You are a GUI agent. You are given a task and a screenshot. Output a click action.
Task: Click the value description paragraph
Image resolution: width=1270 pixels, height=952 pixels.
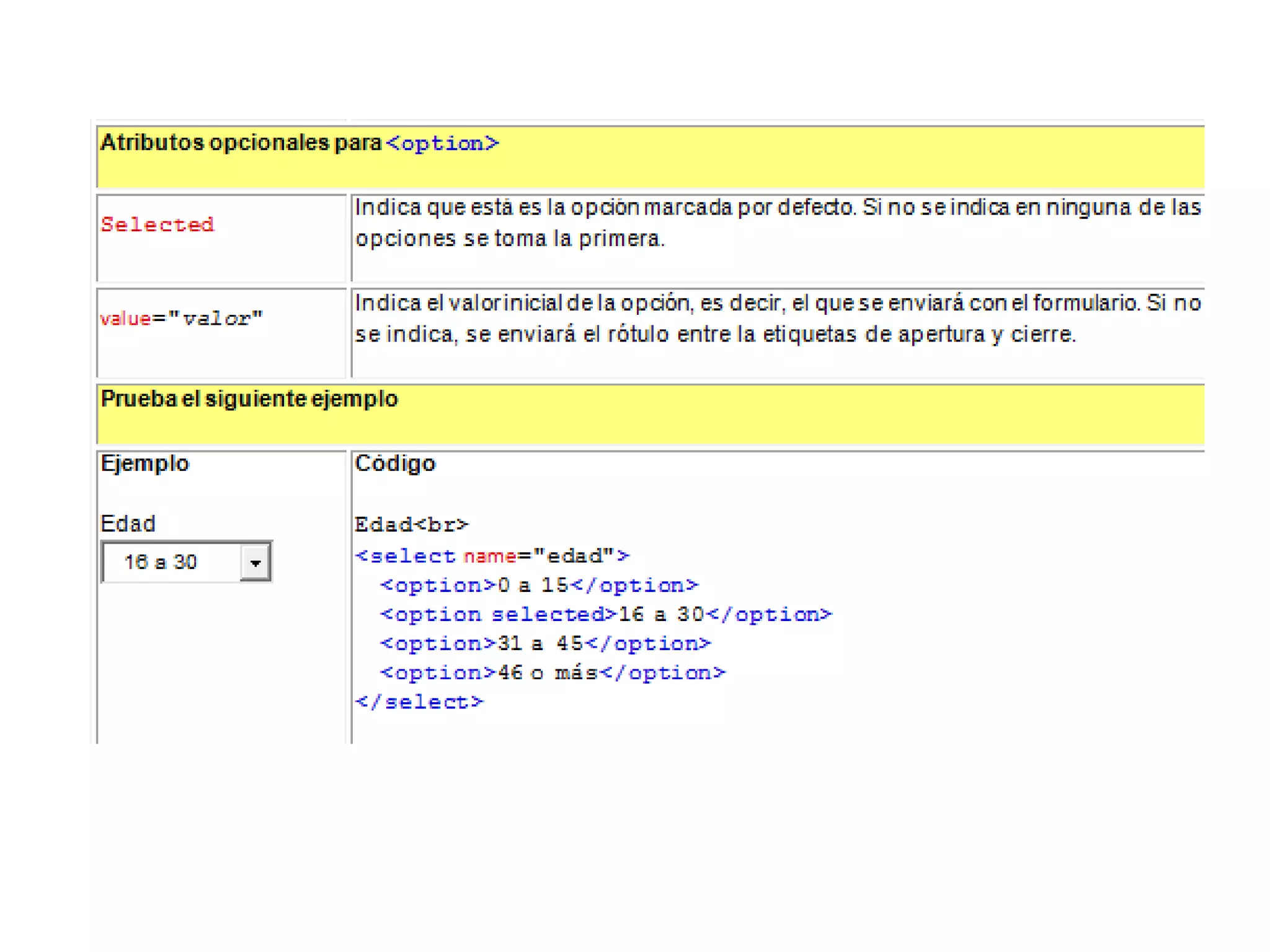tap(777, 319)
